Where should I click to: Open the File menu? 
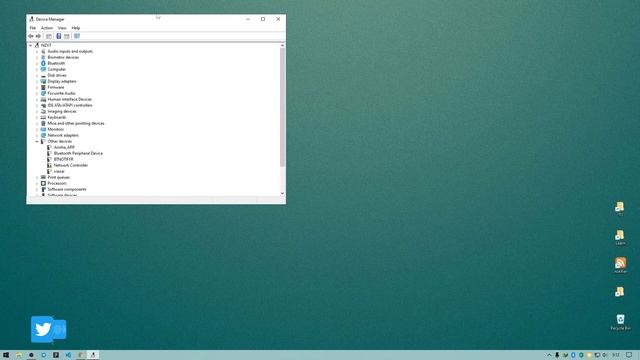click(33, 28)
